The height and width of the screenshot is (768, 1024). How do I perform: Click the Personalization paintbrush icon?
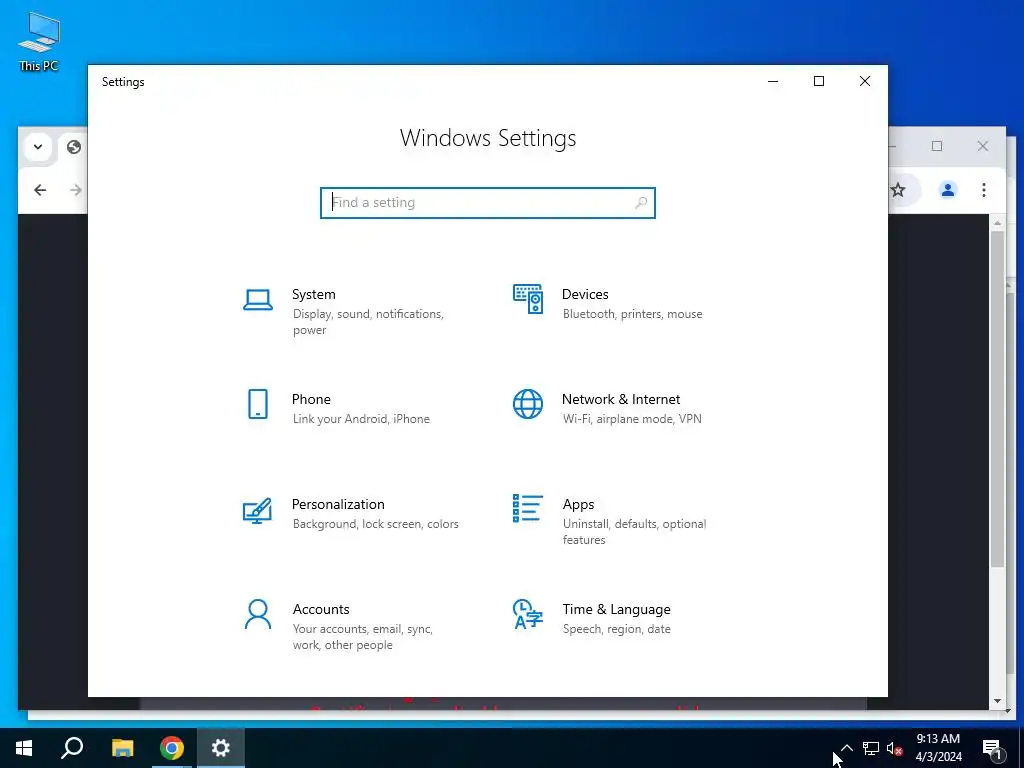(x=257, y=511)
